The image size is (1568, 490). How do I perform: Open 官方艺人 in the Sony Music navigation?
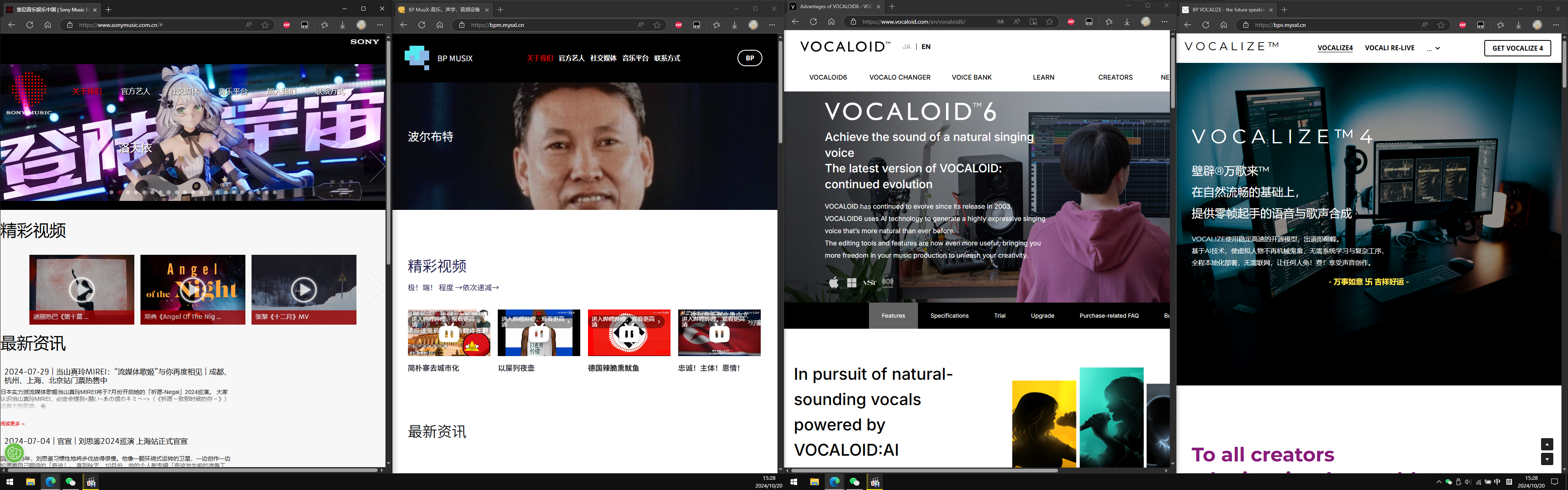135,91
